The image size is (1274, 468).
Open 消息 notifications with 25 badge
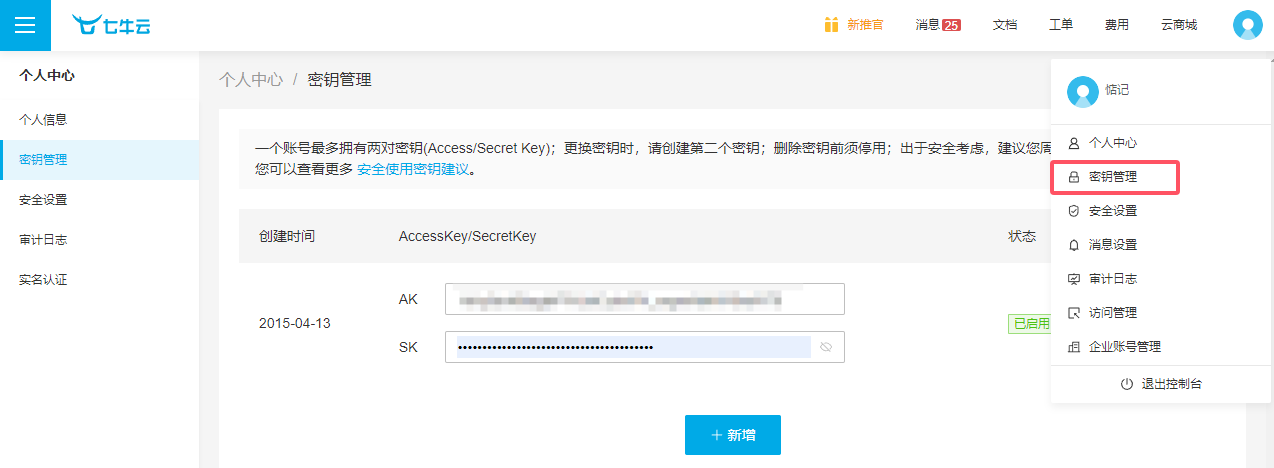[938, 25]
